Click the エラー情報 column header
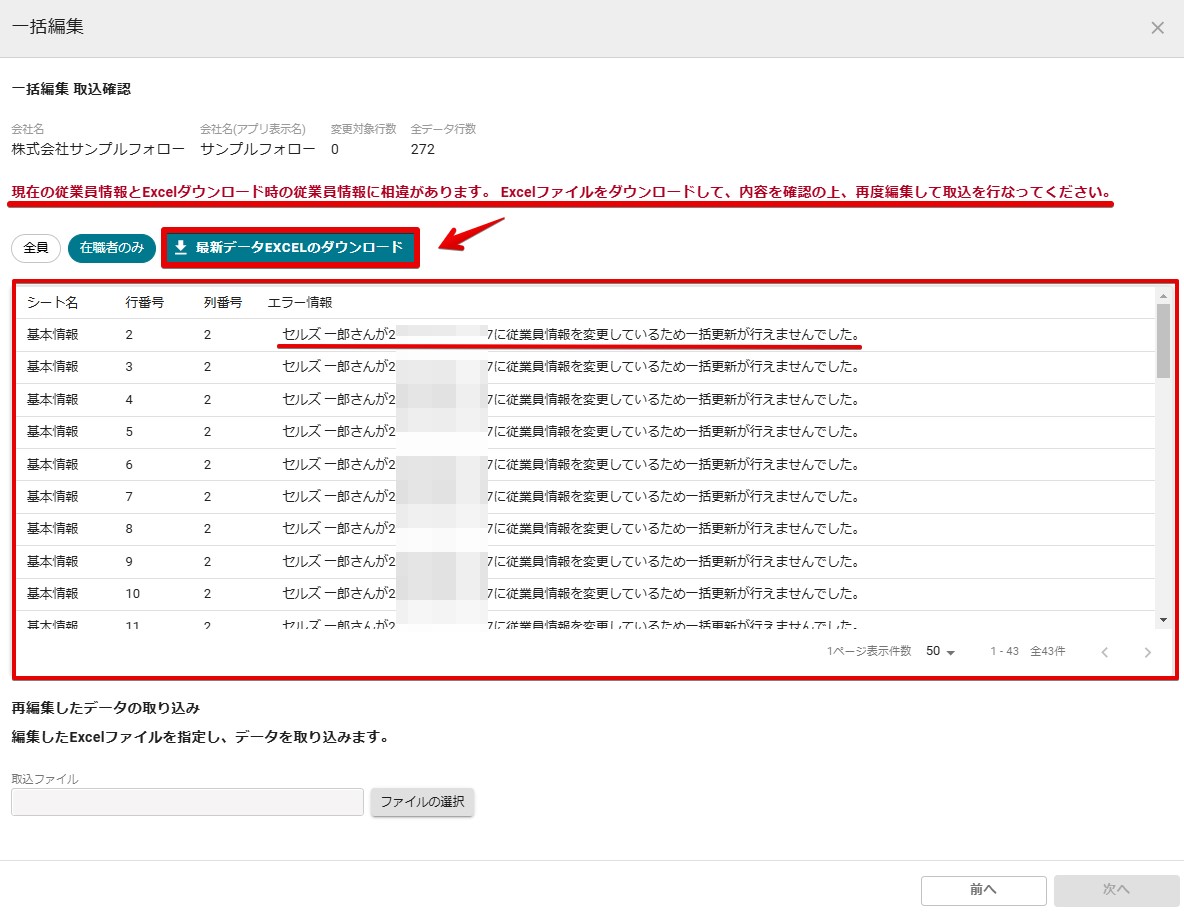This screenshot has width=1184, height=912. [x=297, y=302]
